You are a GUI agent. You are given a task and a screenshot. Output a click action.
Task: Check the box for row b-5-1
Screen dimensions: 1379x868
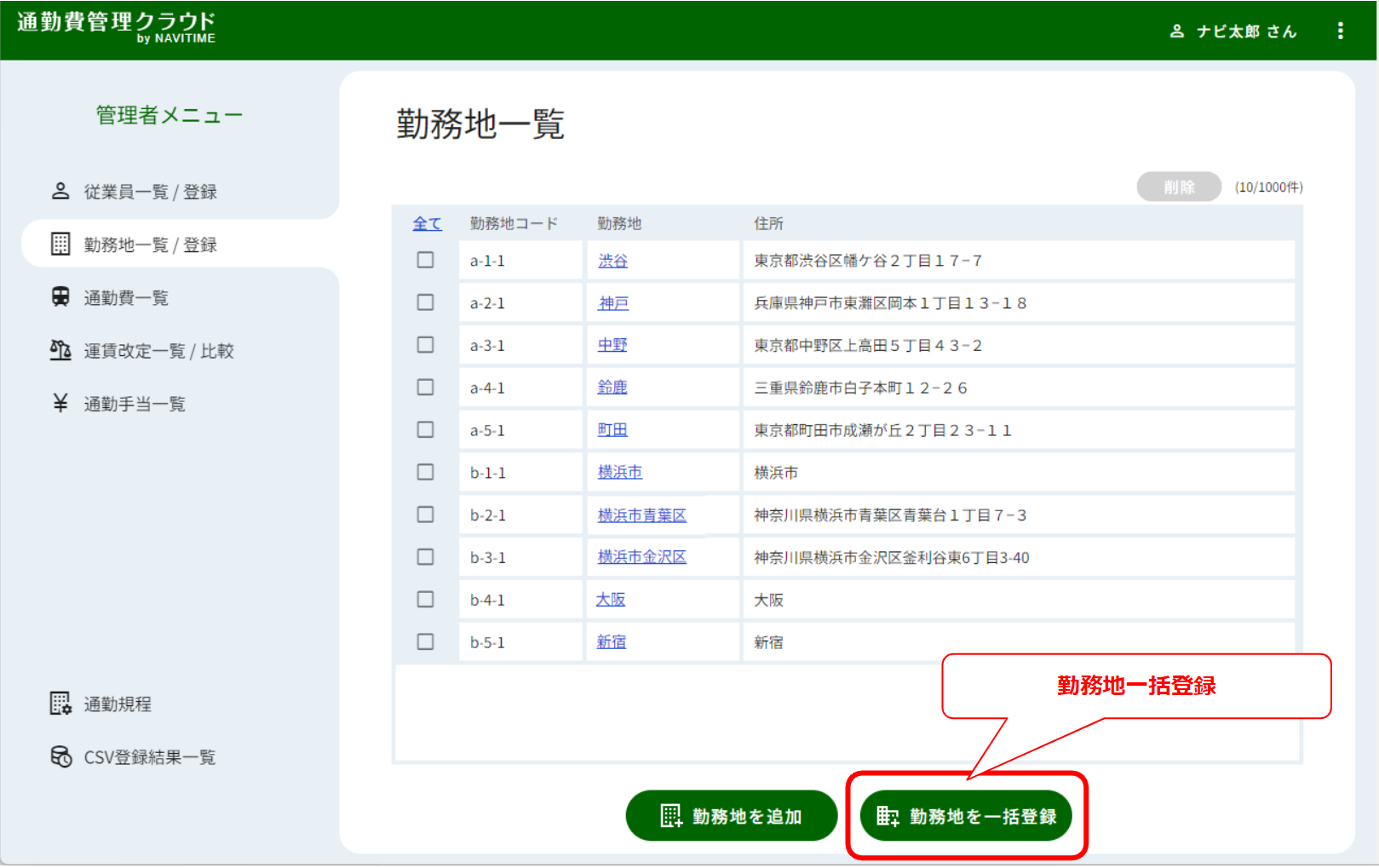(x=425, y=641)
